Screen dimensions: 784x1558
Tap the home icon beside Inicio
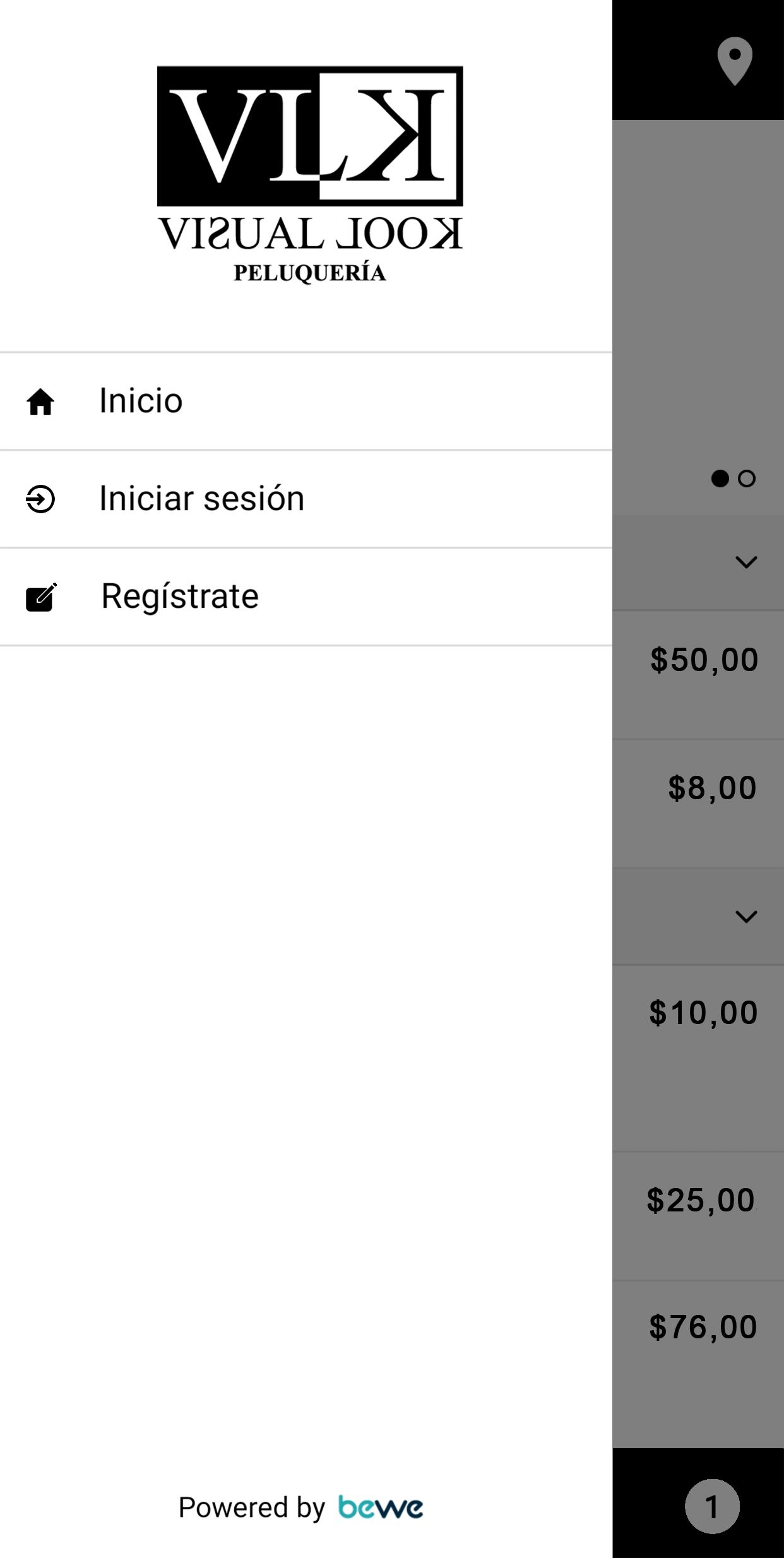coord(40,401)
